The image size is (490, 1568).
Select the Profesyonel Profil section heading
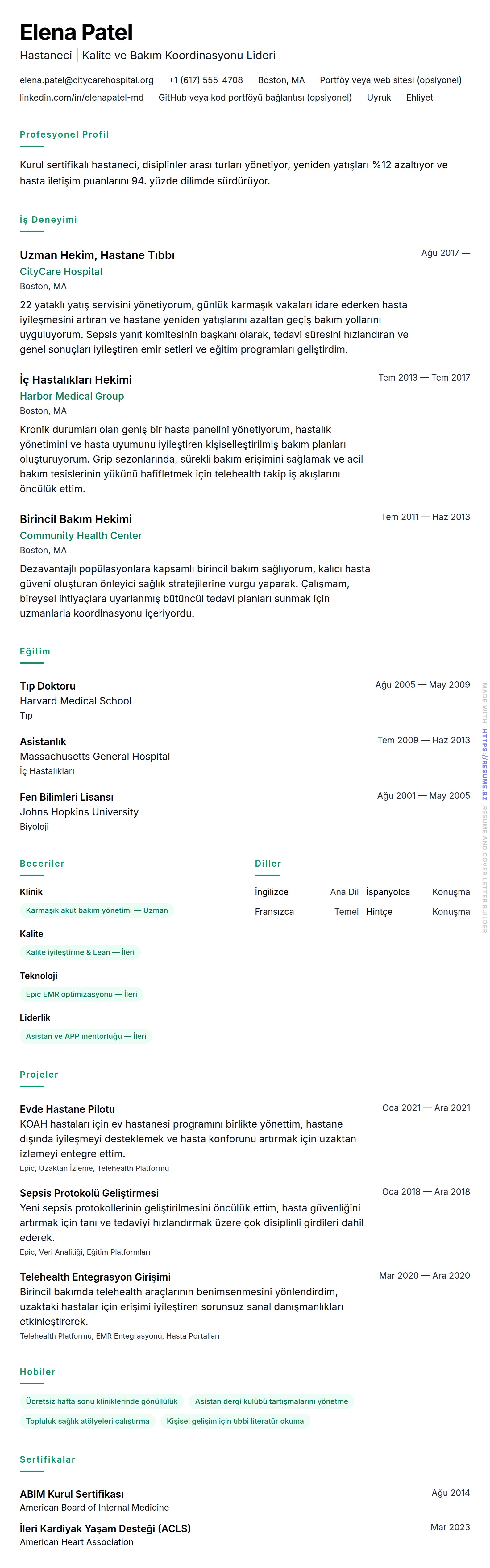pos(64,134)
